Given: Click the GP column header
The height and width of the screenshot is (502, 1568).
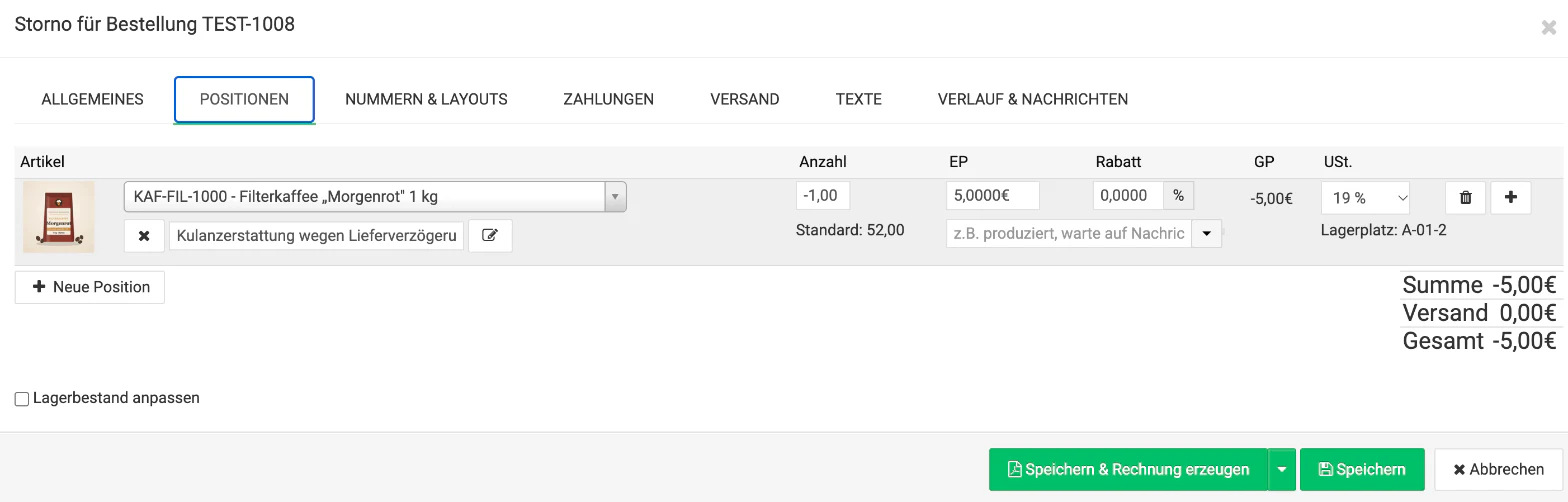Looking at the screenshot, I should 1264,161.
